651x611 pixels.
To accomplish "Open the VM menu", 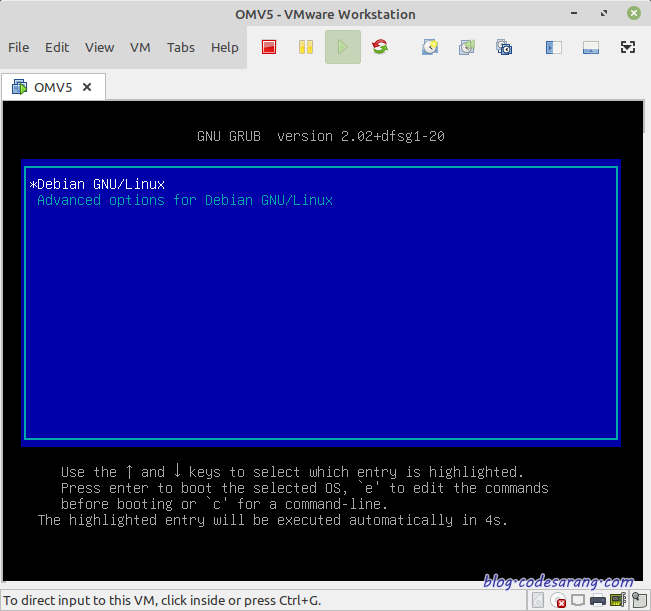I will pos(140,47).
